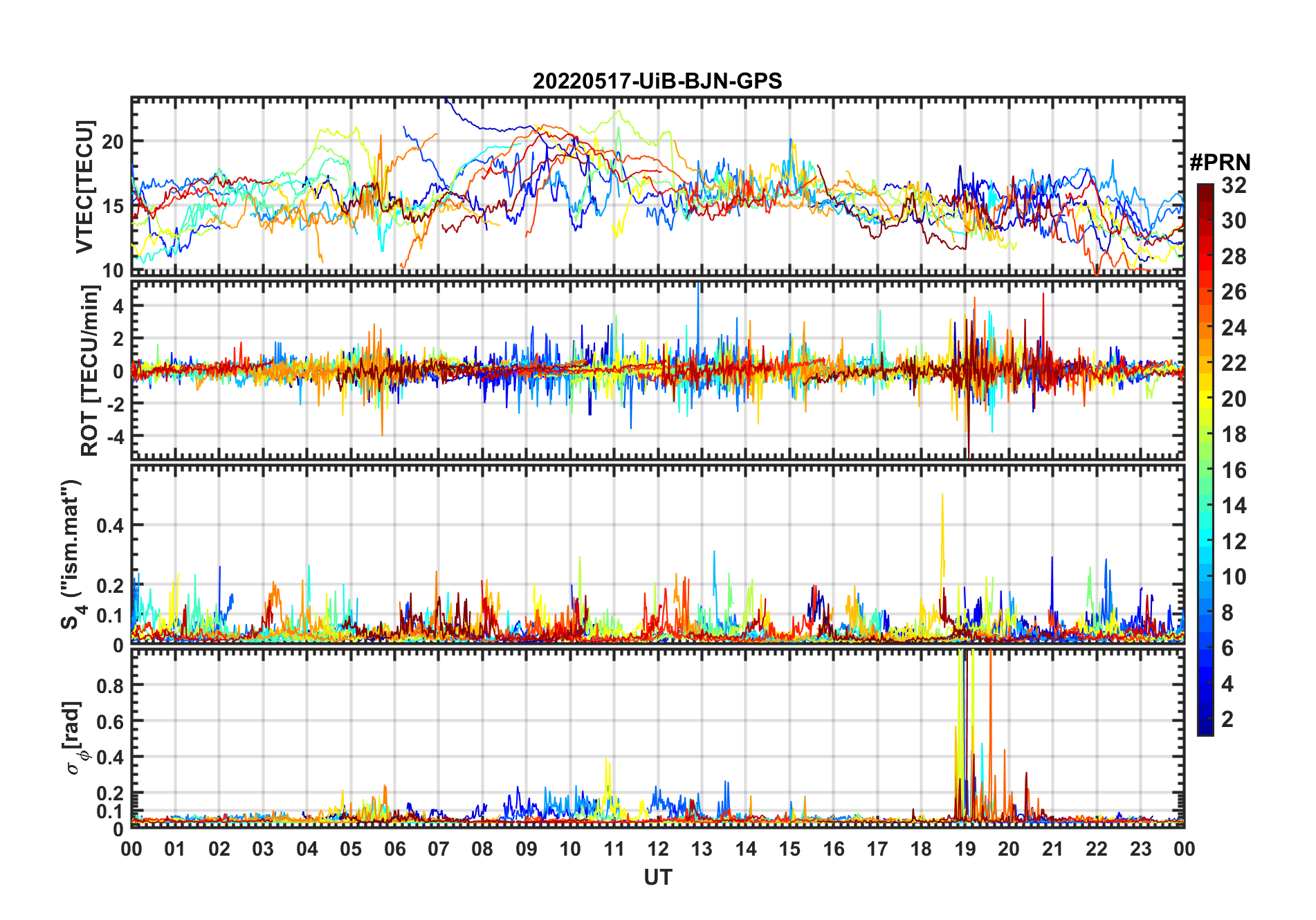Click inside the VTEC plot panel
Viewport: 1316px width, 920px height.
pyautogui.click(x=657, y=187)
